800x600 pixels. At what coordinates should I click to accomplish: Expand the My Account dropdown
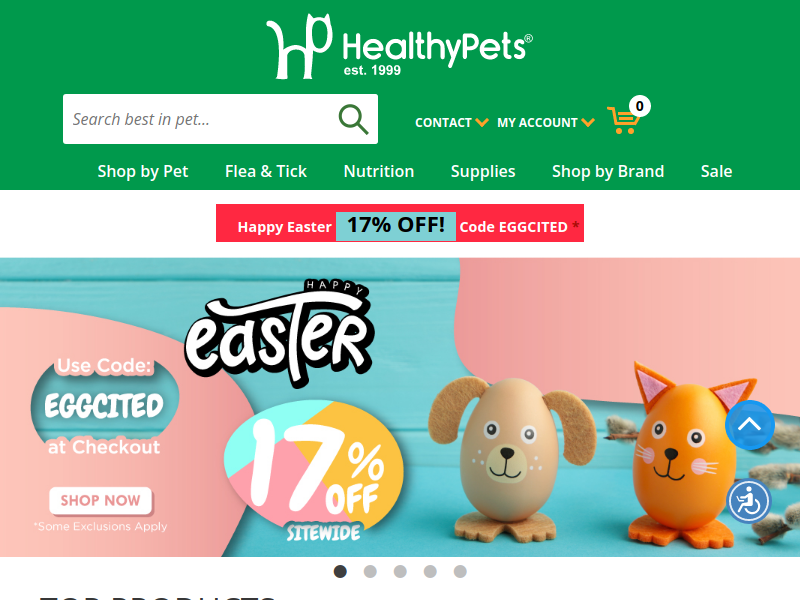[545, 122]
